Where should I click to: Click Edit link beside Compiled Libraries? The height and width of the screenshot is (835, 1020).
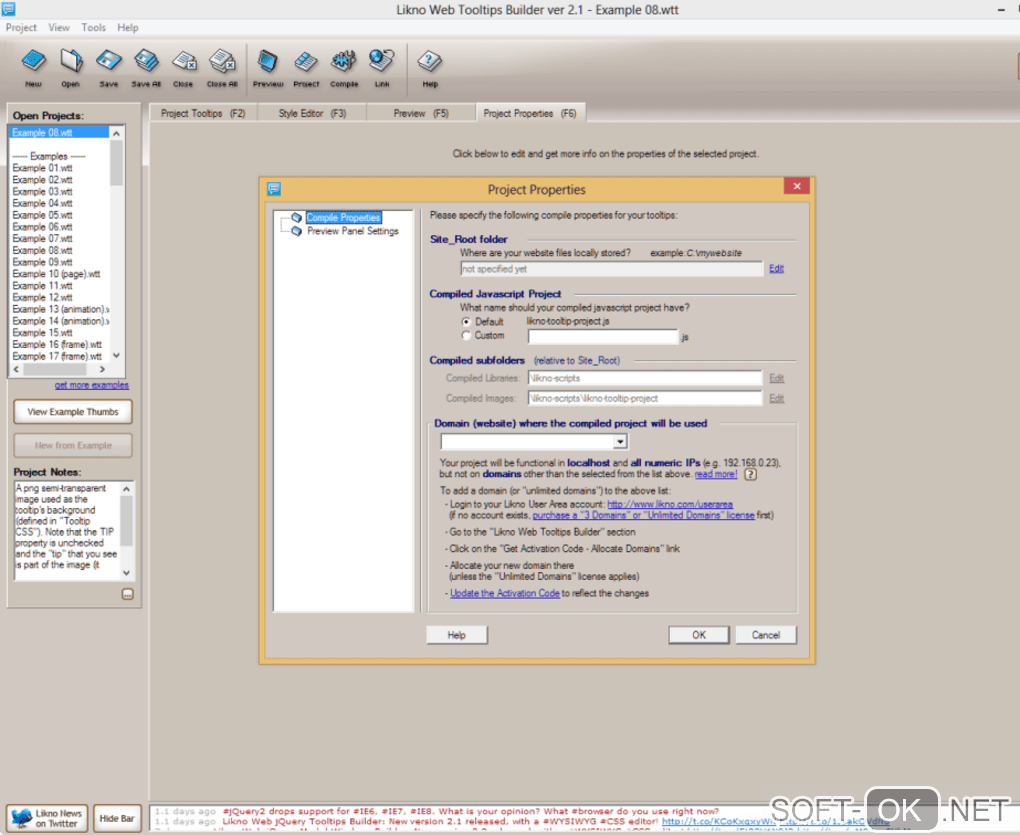776,378
